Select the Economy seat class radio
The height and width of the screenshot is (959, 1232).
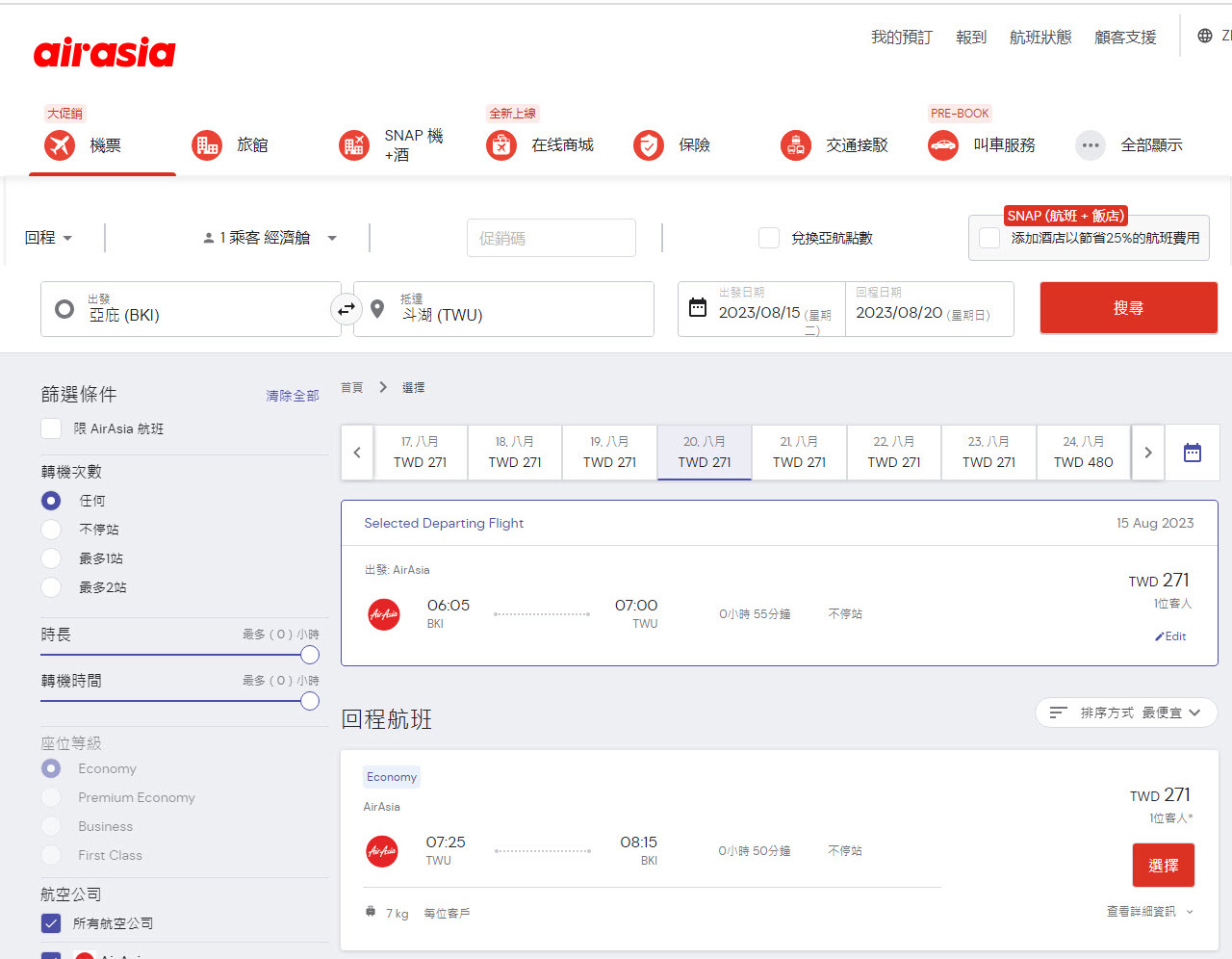(51, 768)
